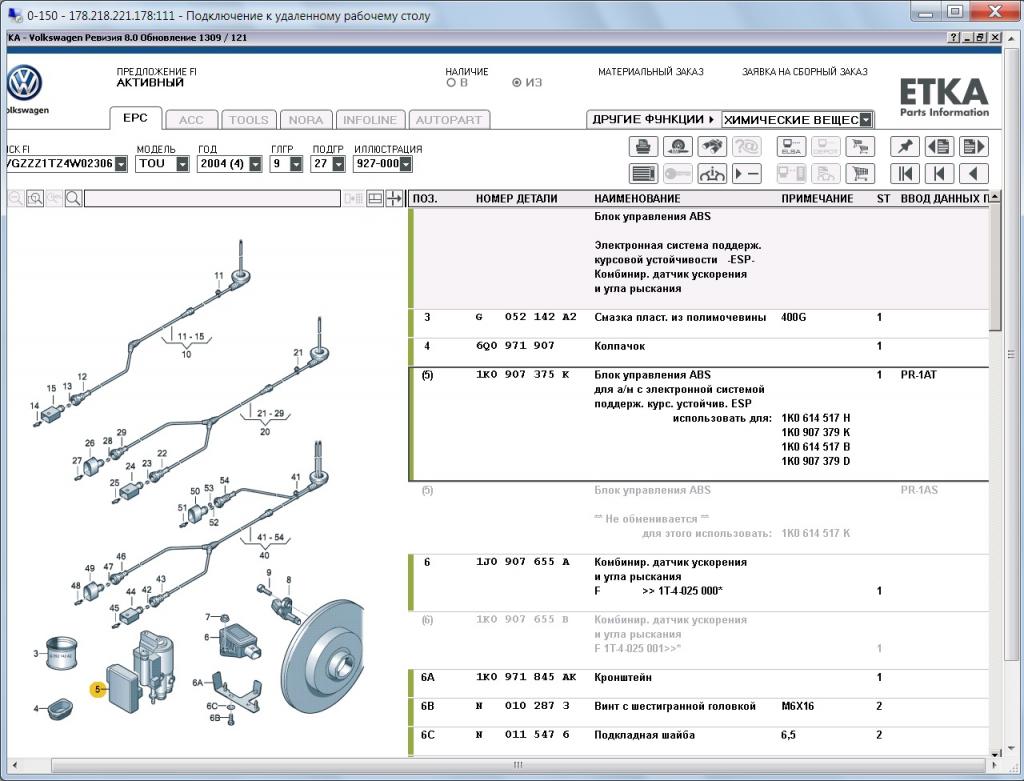The height and width of the screenshot is (781, 1024).
Task: Toggle the split layout view icon
Action: point(375,199)
